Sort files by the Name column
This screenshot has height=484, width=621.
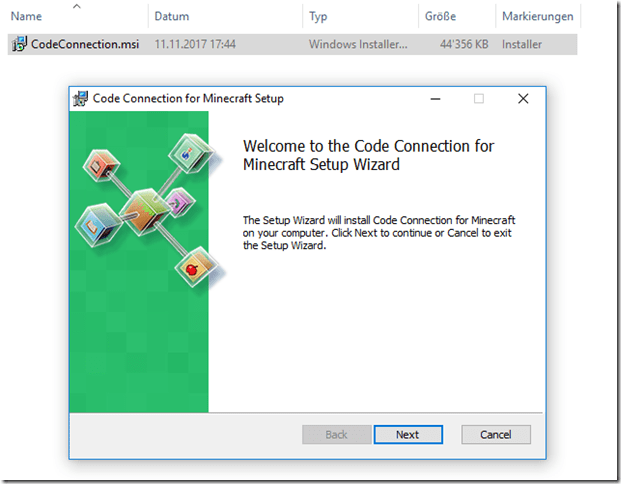click(x=27, y=17)
